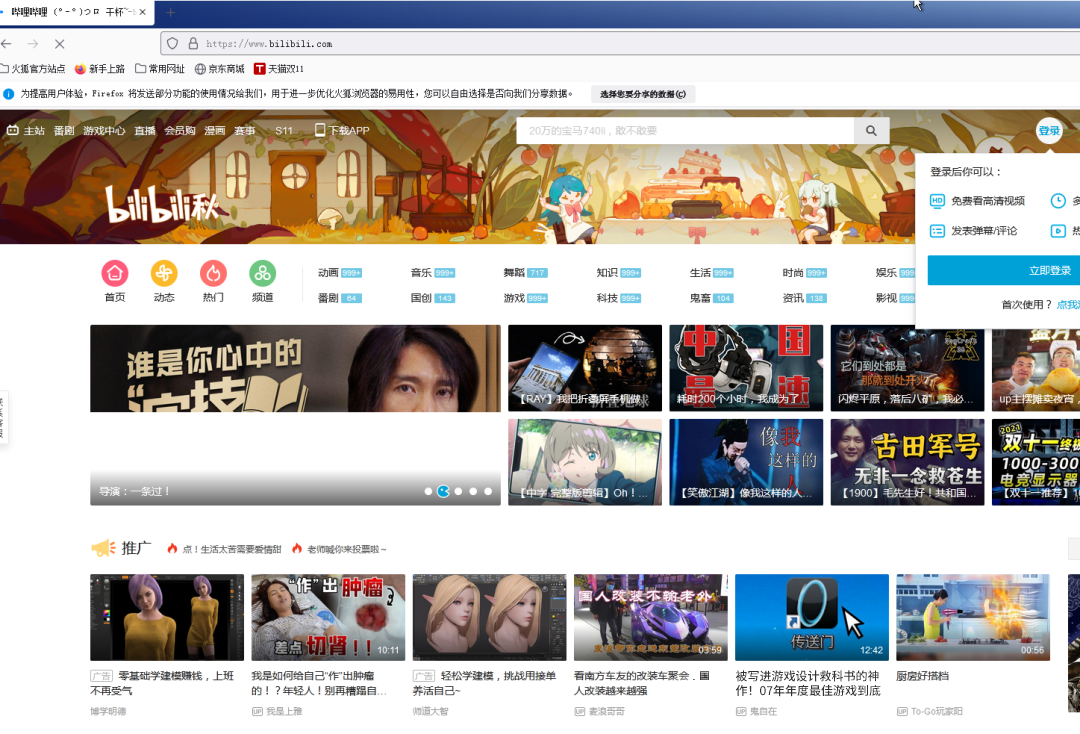1080x734 pixels.
Task: Open the 古田军号 video thumbnail
Action: click(907, 462)
